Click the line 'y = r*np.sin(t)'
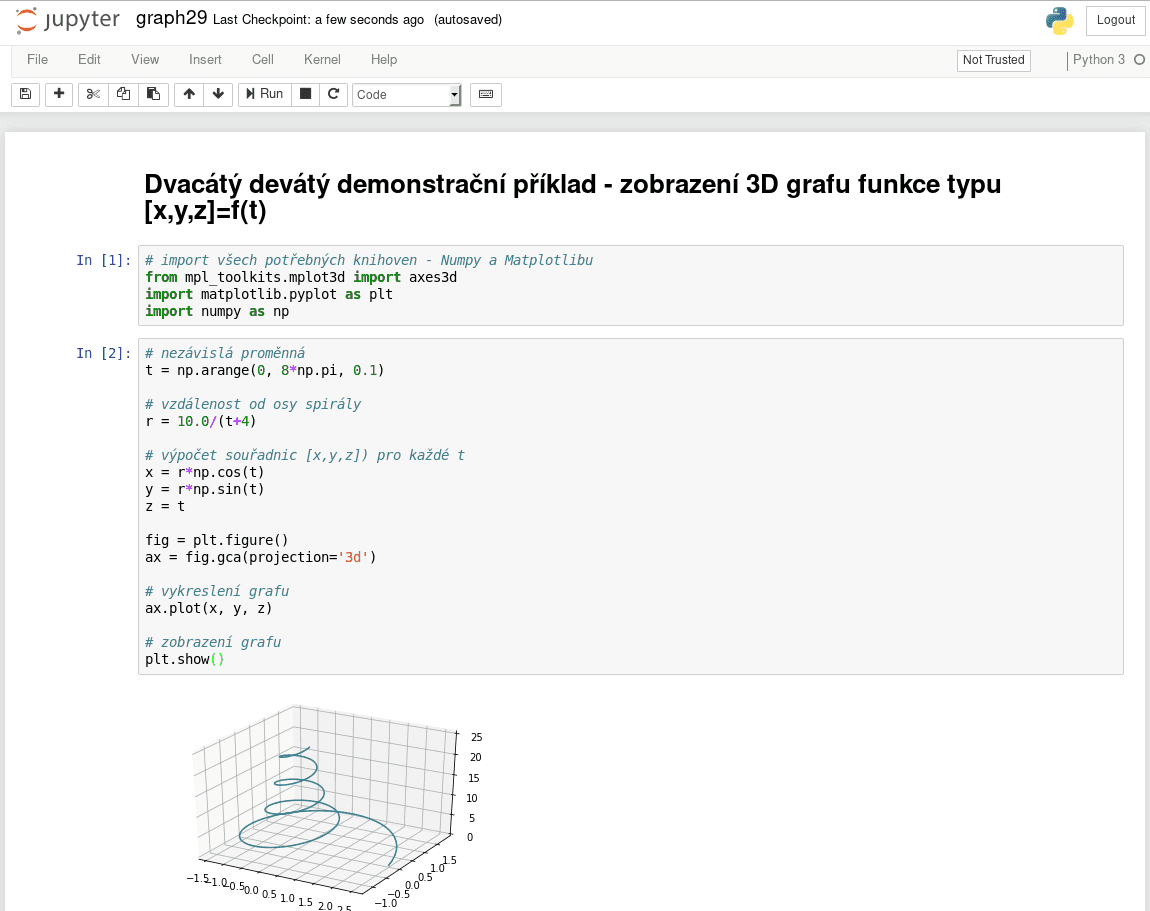This screenshot has height=911, width=1150. click(205, 489)
